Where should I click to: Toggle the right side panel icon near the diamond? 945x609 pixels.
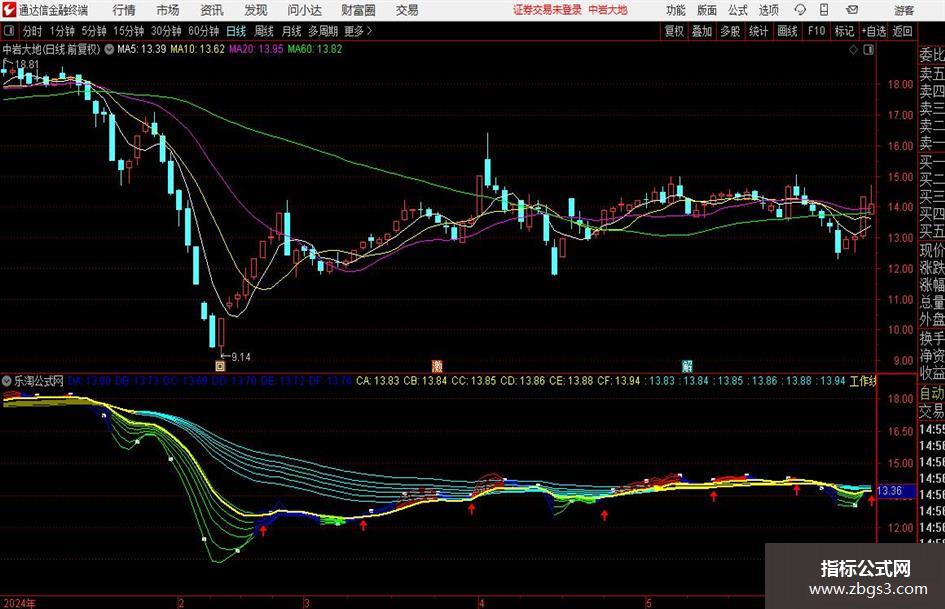click(x=868, y=50)
